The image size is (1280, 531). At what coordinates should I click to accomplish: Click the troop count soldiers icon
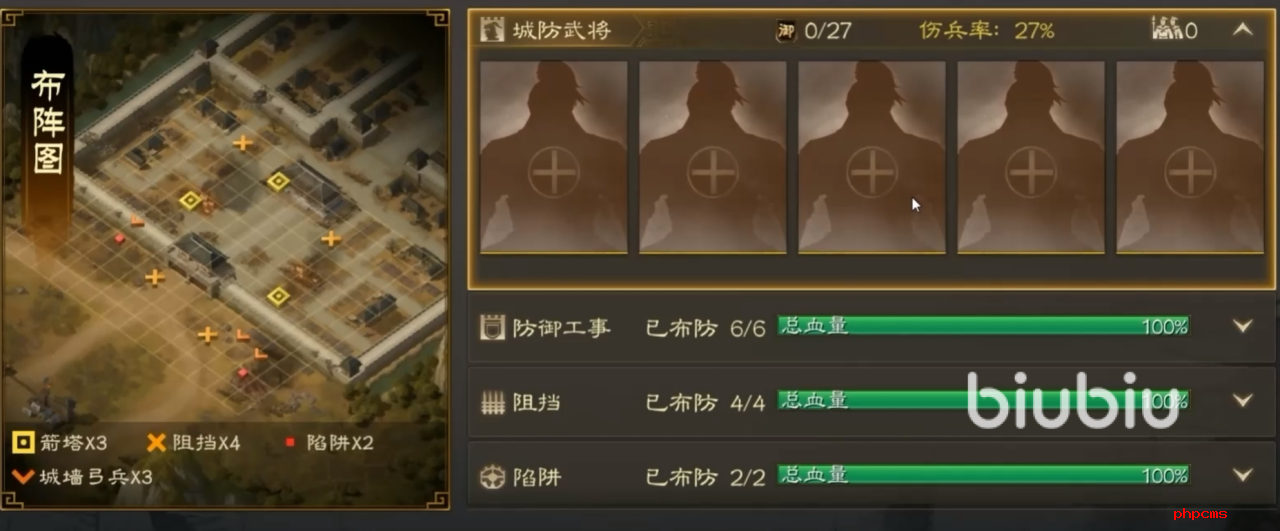(1167, 30)
